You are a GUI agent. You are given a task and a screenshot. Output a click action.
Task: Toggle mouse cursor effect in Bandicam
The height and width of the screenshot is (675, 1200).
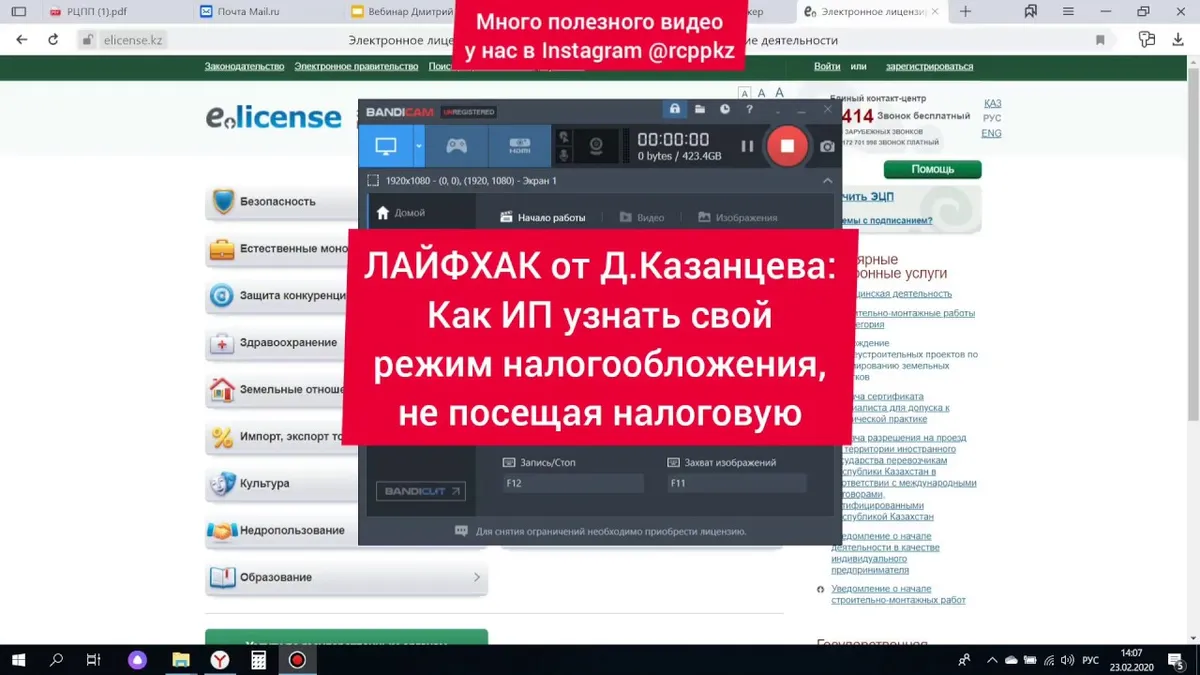tap(564, 137)
